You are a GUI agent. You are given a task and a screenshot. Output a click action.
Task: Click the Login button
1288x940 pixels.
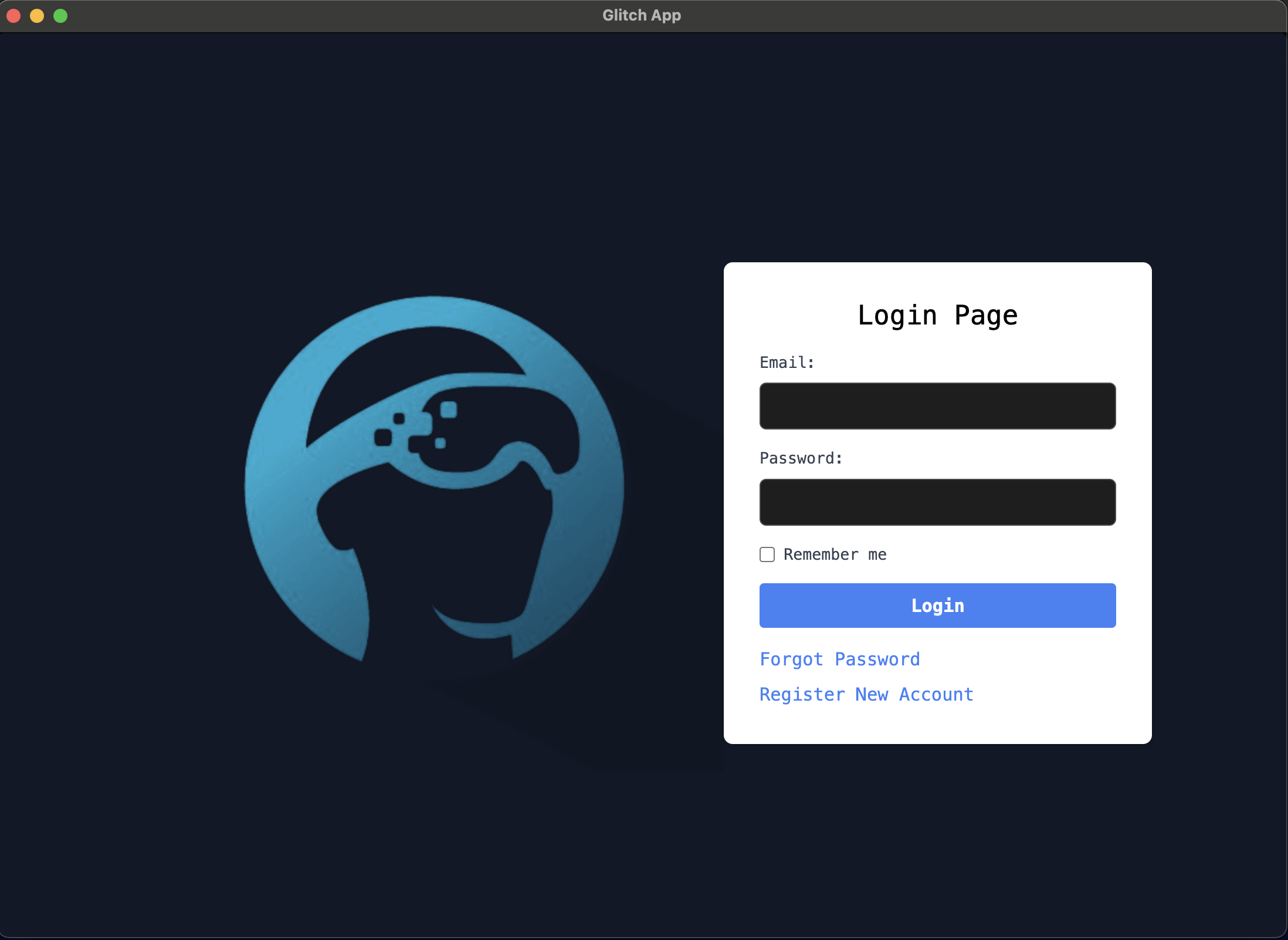937,605
